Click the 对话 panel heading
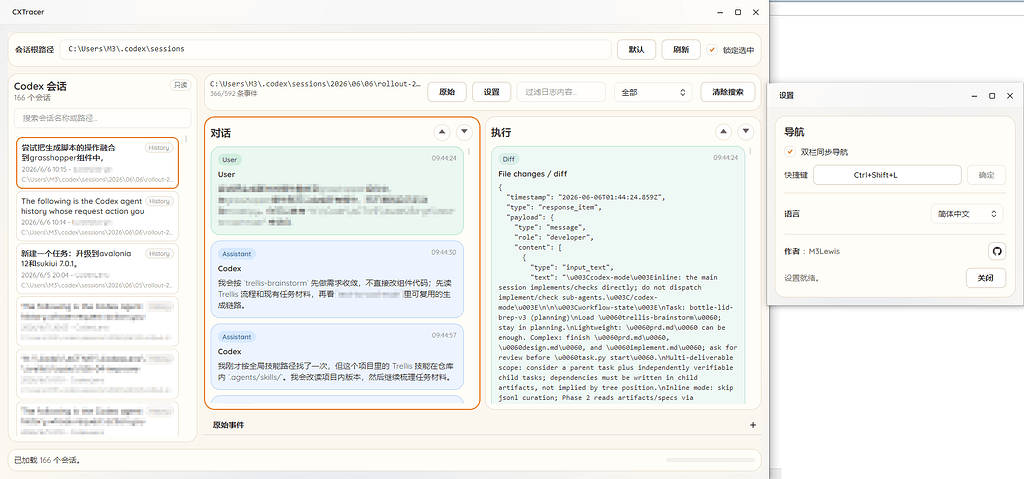Image resolution: width=1024 pixels, height=479 pixels. 221,133
